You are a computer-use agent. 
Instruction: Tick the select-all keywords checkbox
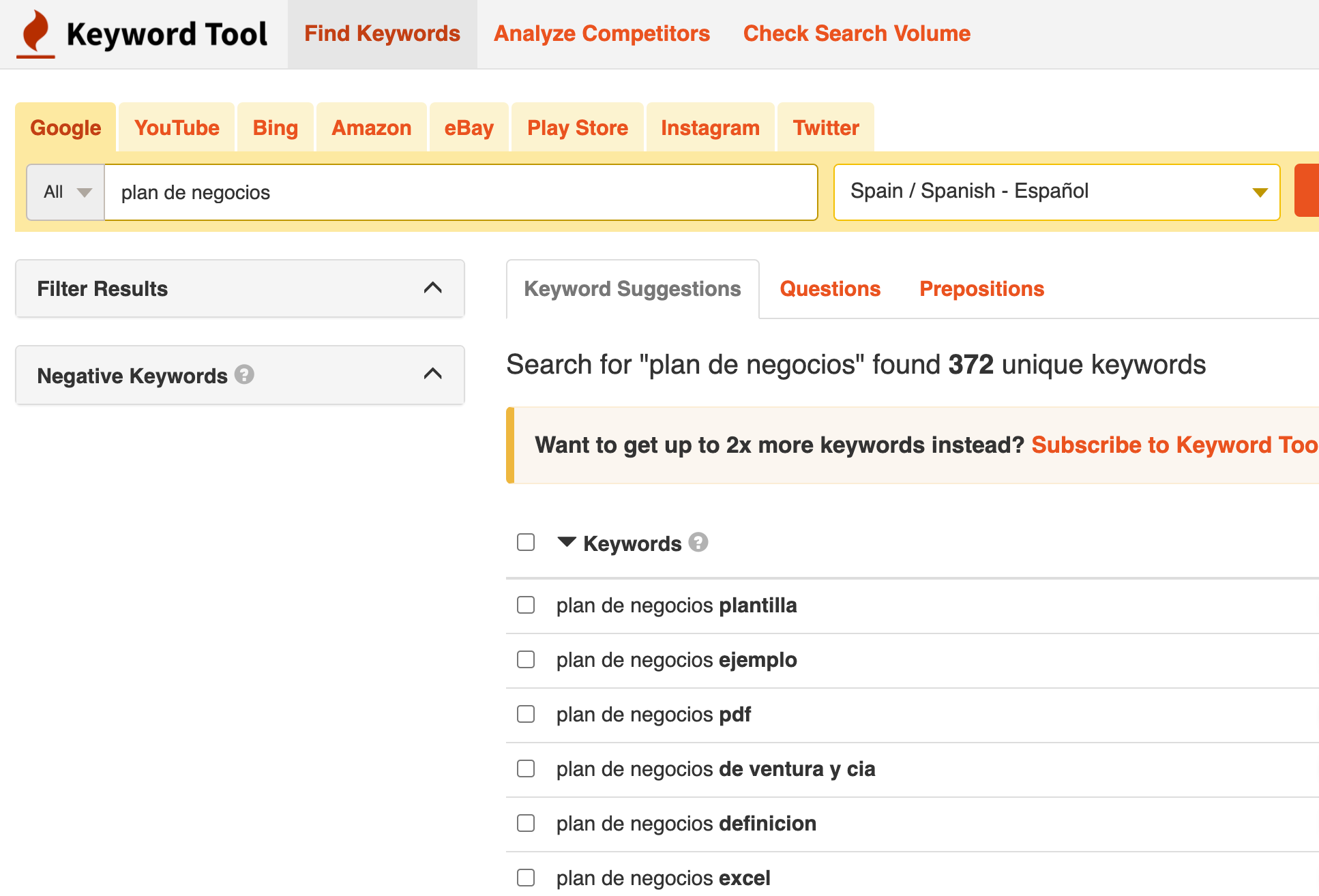[x=526, y=542]
